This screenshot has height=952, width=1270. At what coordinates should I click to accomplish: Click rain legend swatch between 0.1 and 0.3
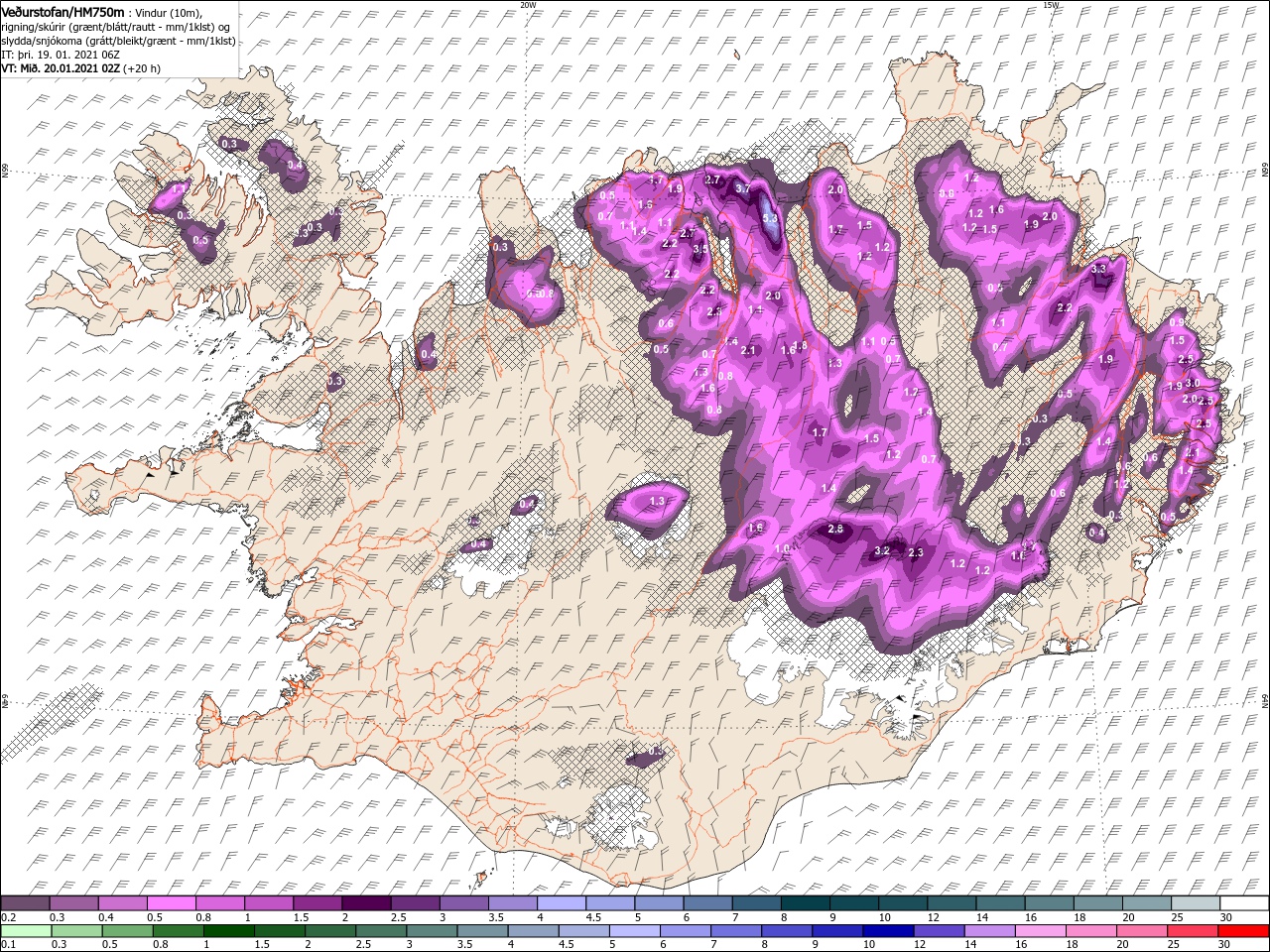[26, 931]
